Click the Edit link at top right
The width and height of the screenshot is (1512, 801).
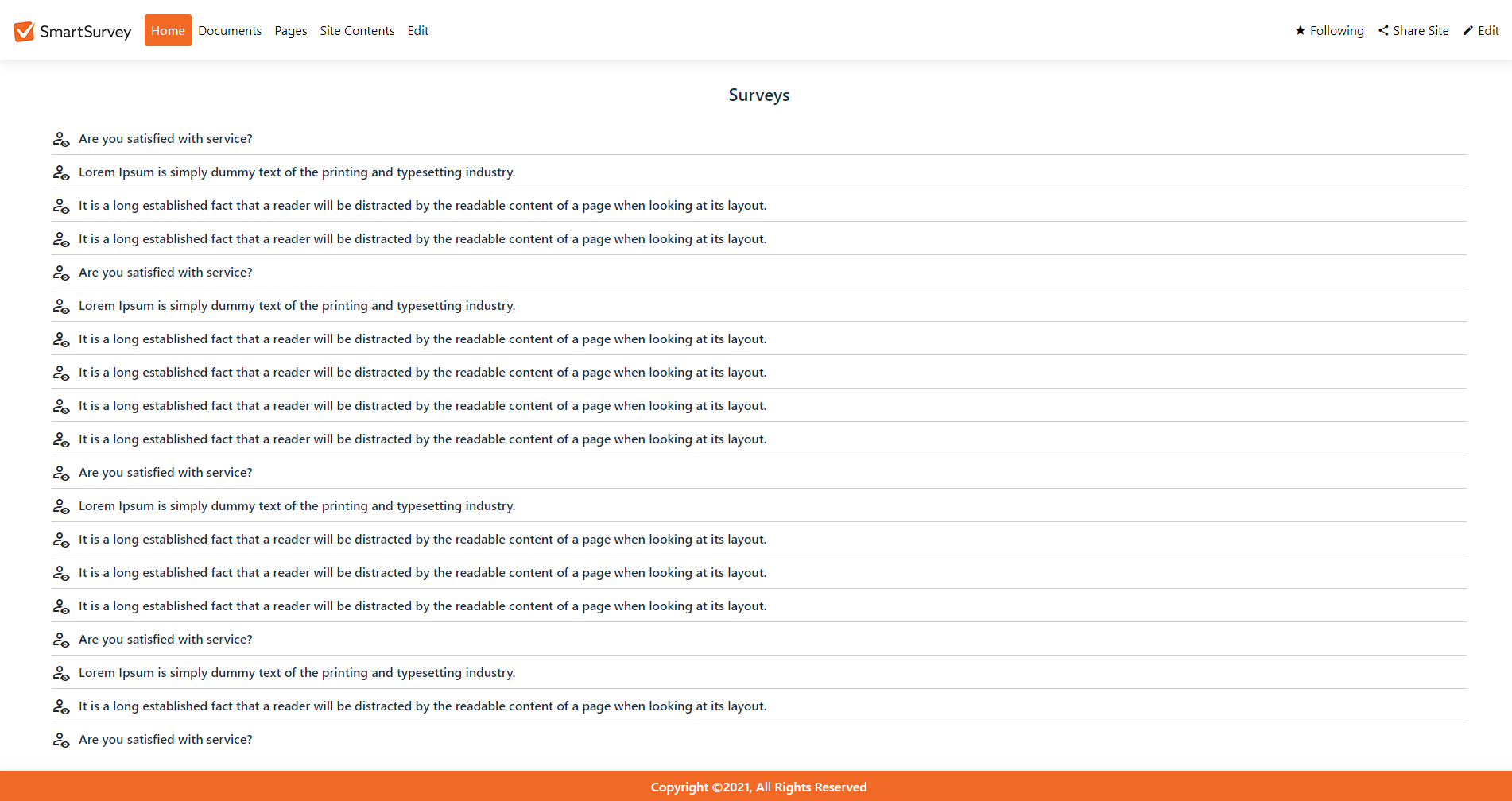click(x=1488, y=30)
